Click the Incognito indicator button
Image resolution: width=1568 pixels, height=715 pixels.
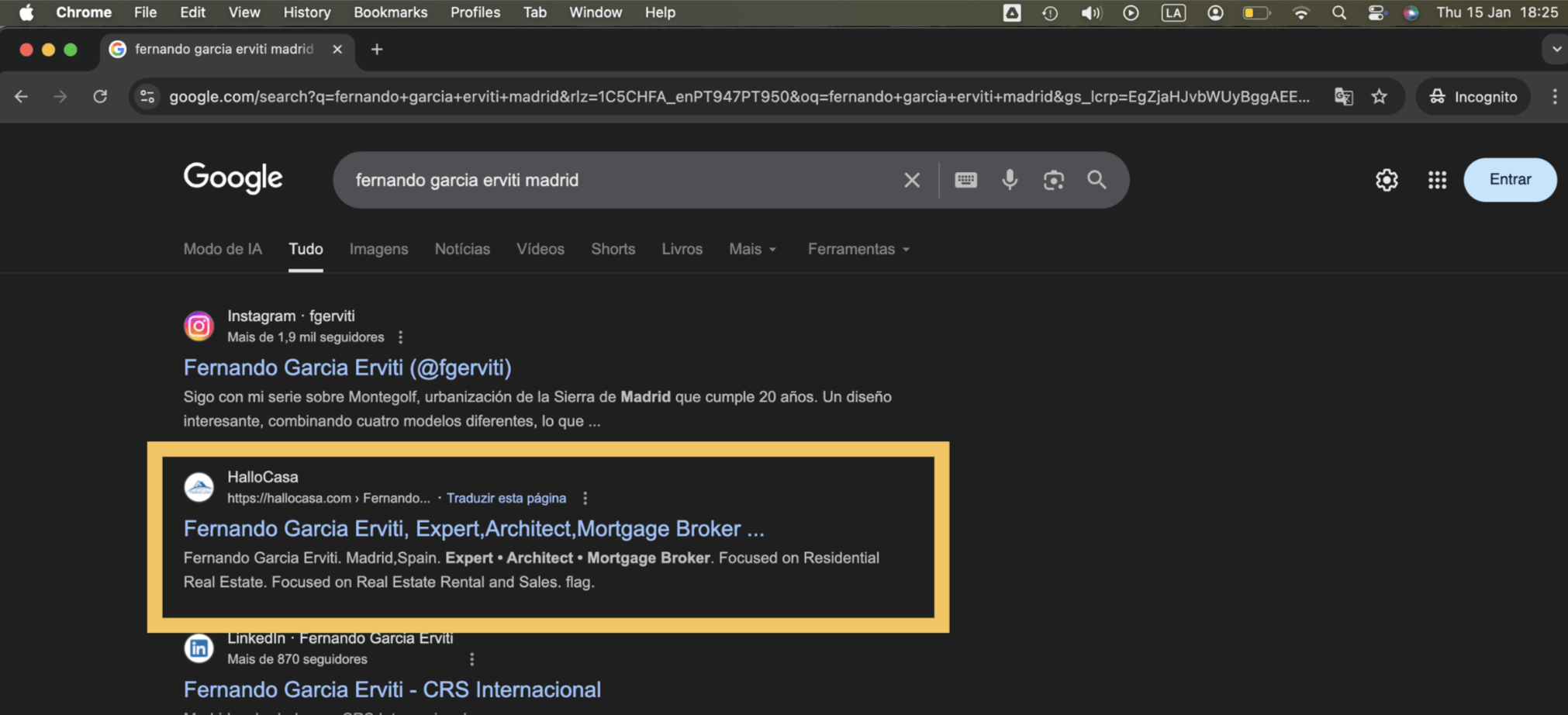(1473, 97)
